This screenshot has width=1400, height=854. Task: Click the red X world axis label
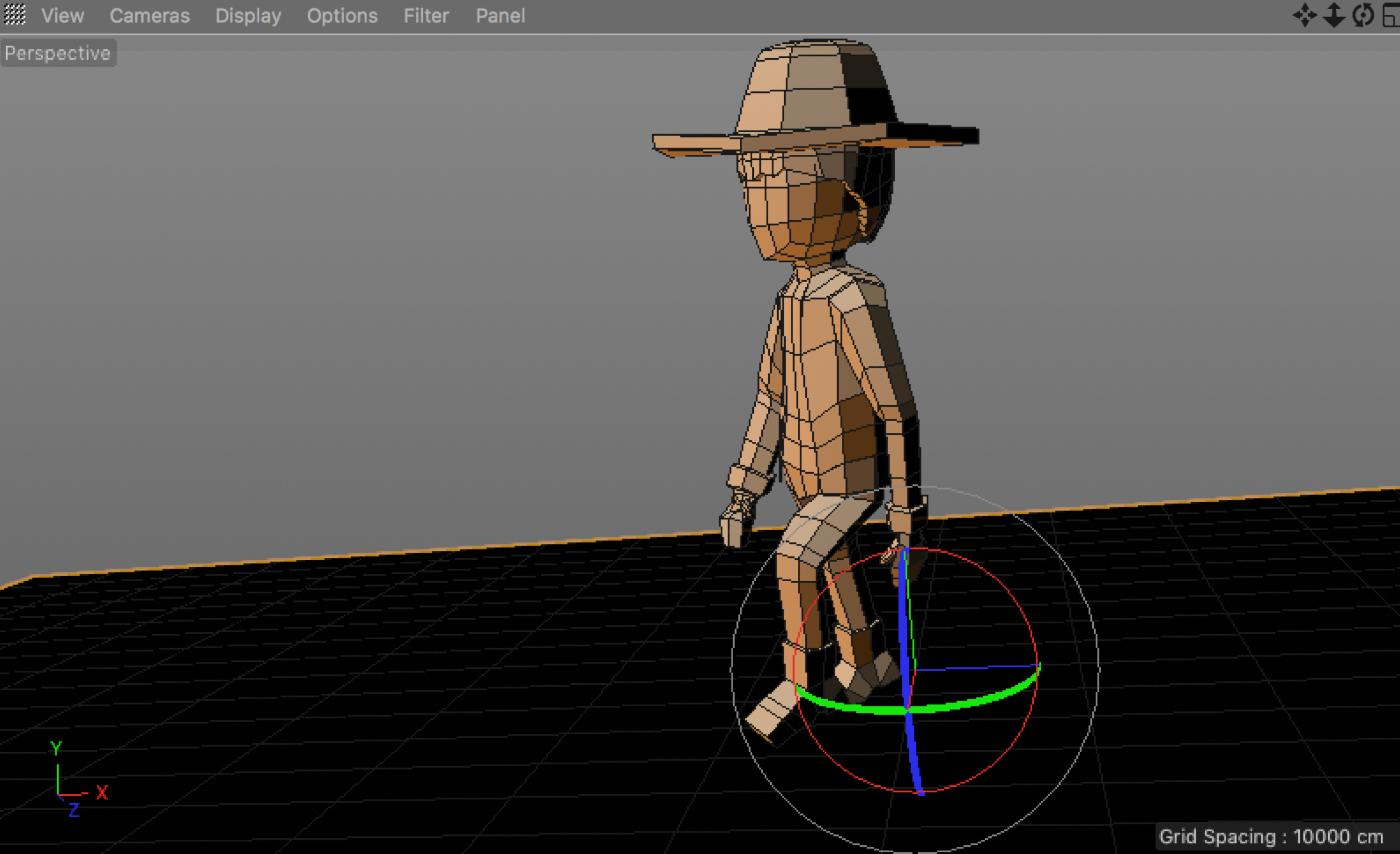(102, 793)
